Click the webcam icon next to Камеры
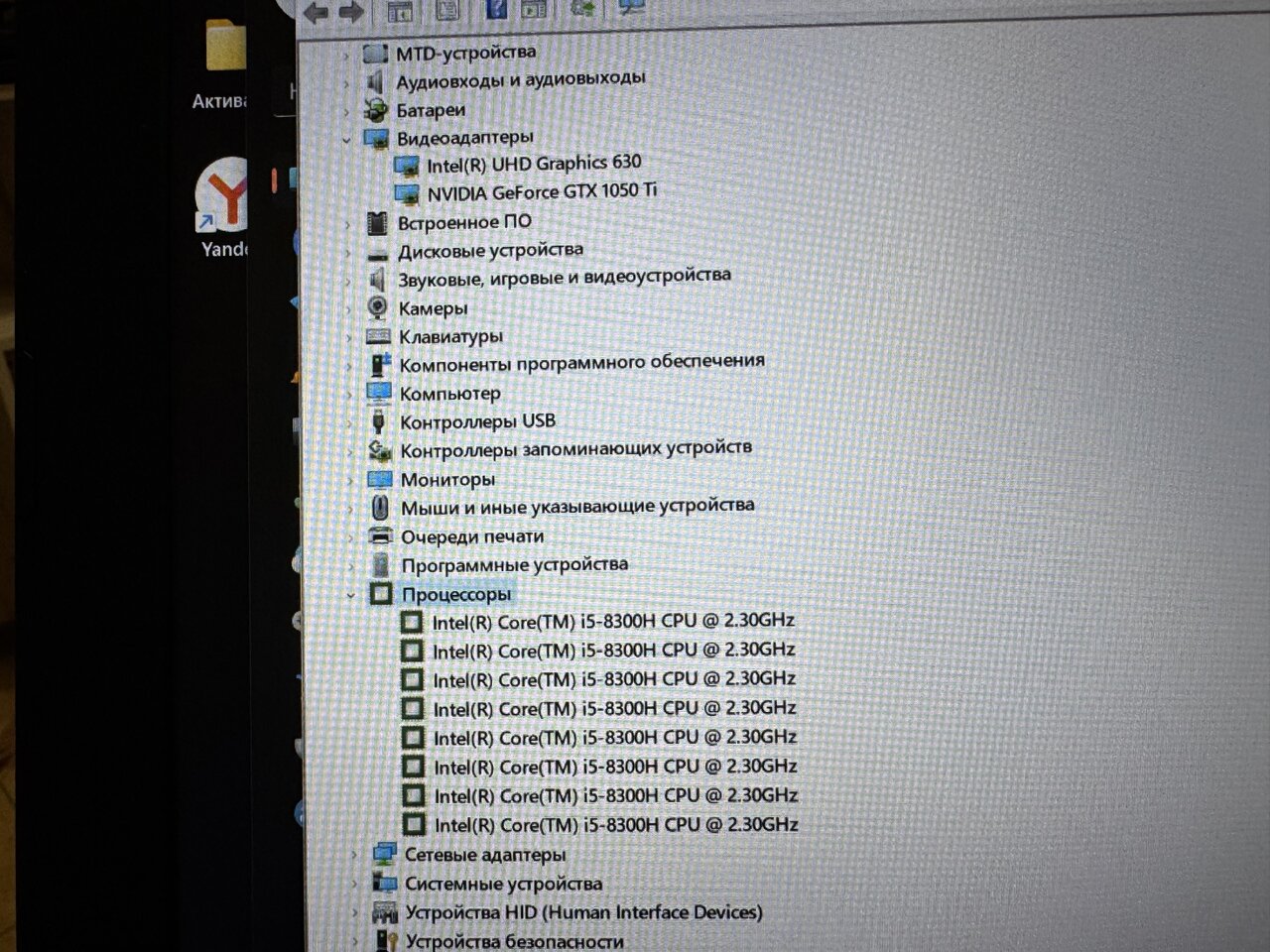Viewport: 1270px width, 952px height. tap(377, 308)
